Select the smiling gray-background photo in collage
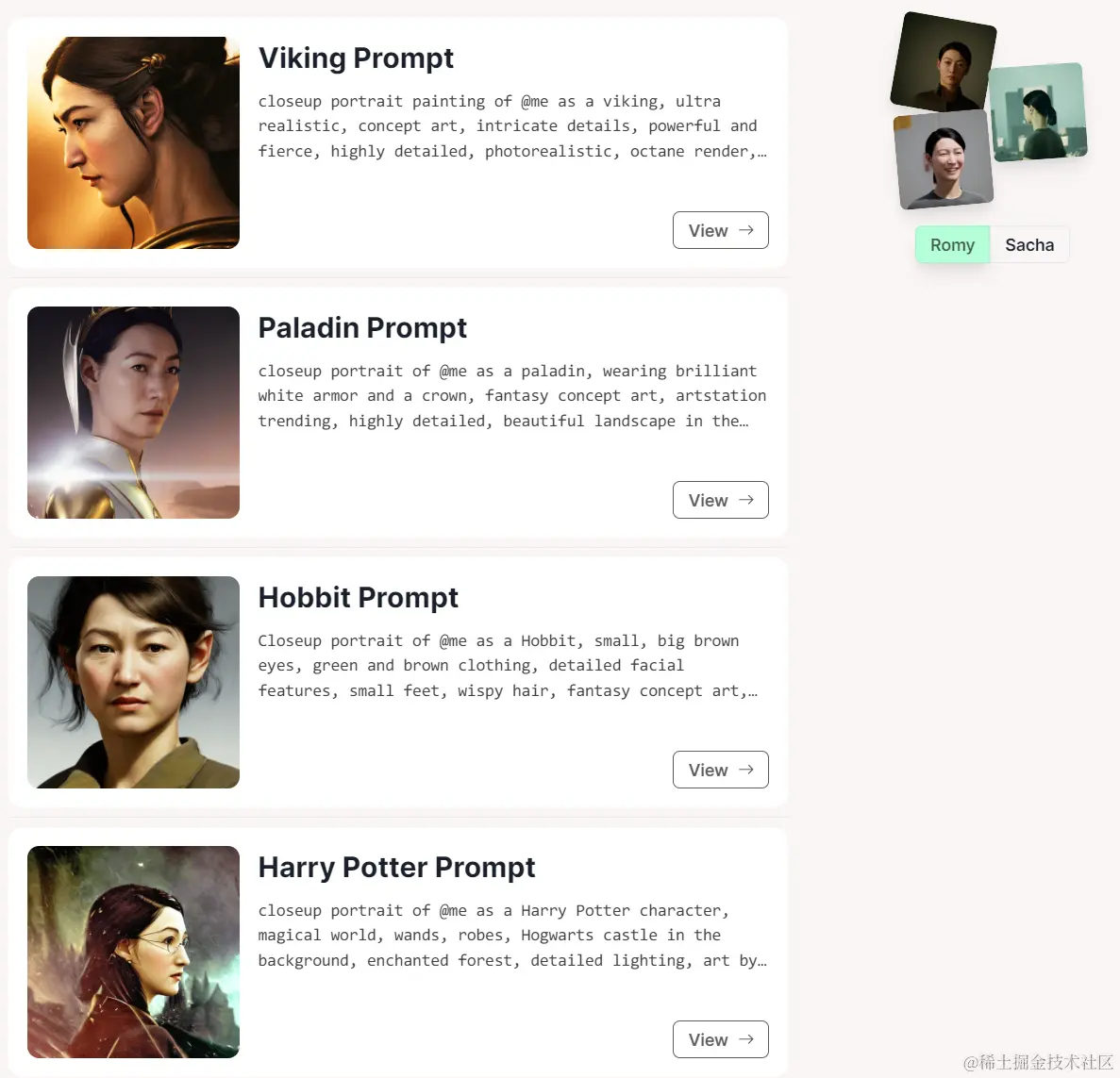Image resolution: width=1120 pixels, height=1078 pixels. coord(944,159)
